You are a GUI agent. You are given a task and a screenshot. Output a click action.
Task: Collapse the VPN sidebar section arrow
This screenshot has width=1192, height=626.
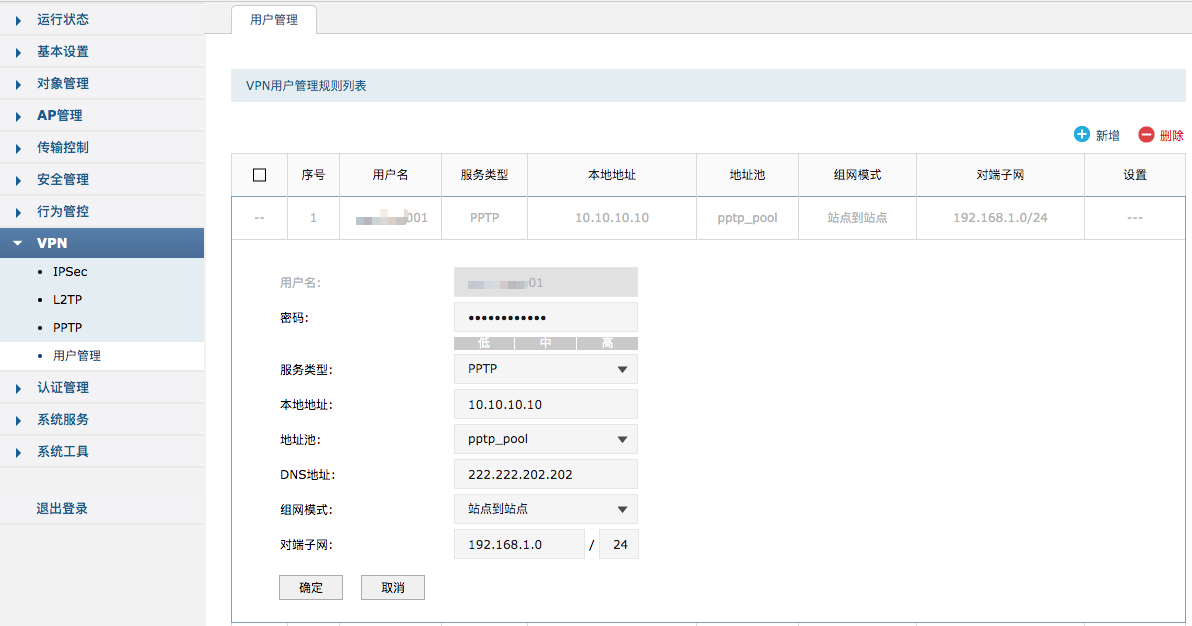coord(18,244)
